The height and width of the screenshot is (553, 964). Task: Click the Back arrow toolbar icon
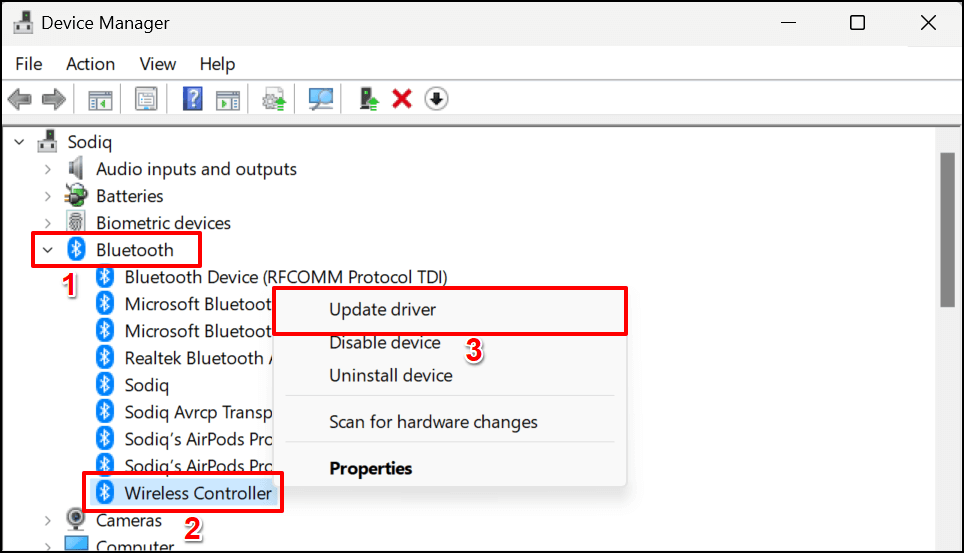tap(18, 99)
